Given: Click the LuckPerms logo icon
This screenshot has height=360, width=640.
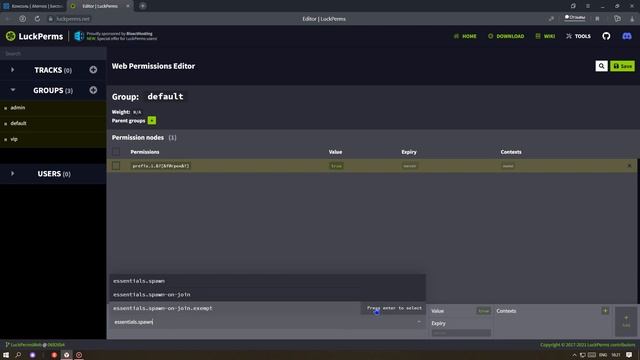Looking at the screenshot, I should coord(11,36).
